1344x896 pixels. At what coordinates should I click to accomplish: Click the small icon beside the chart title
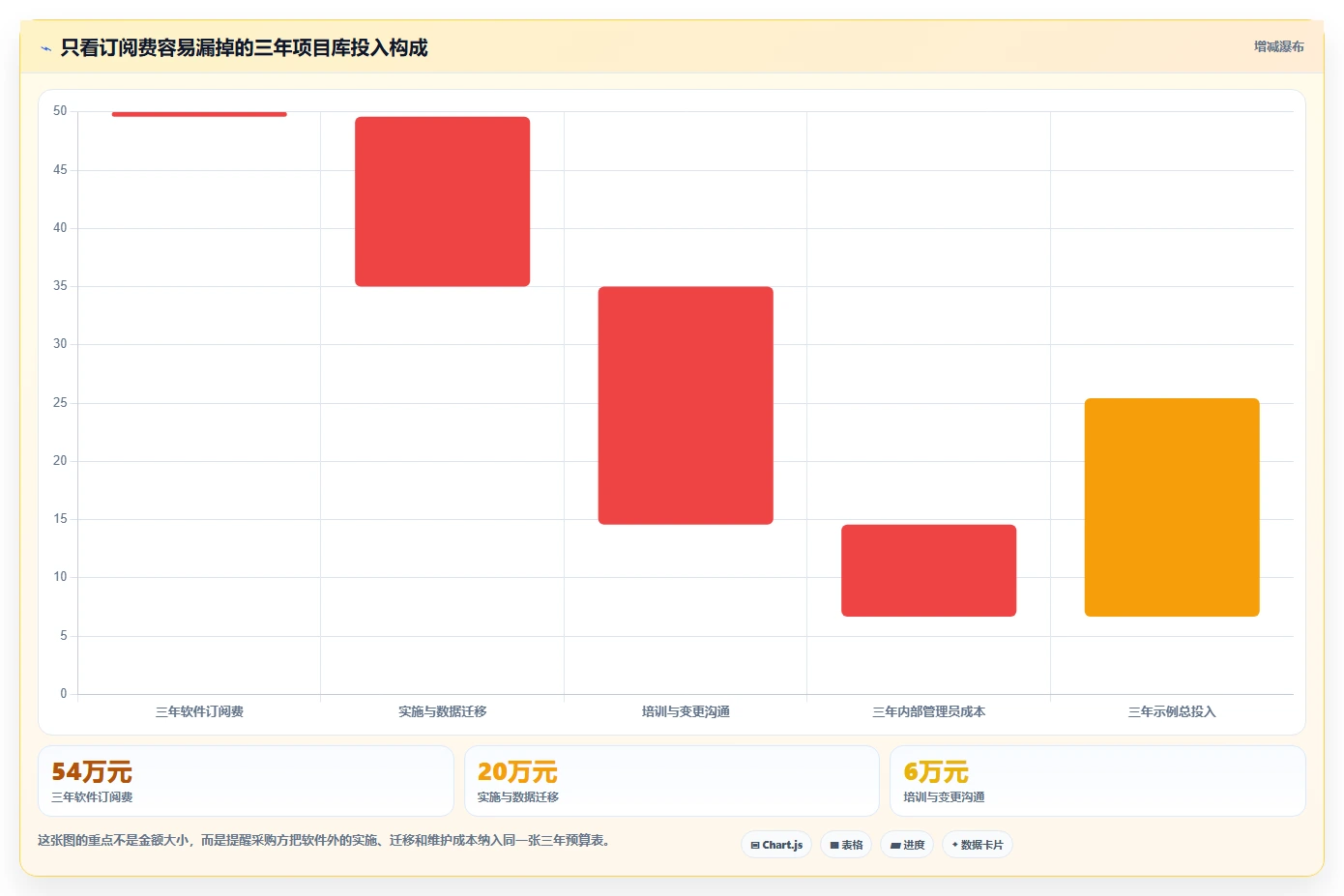coord(45,48)
